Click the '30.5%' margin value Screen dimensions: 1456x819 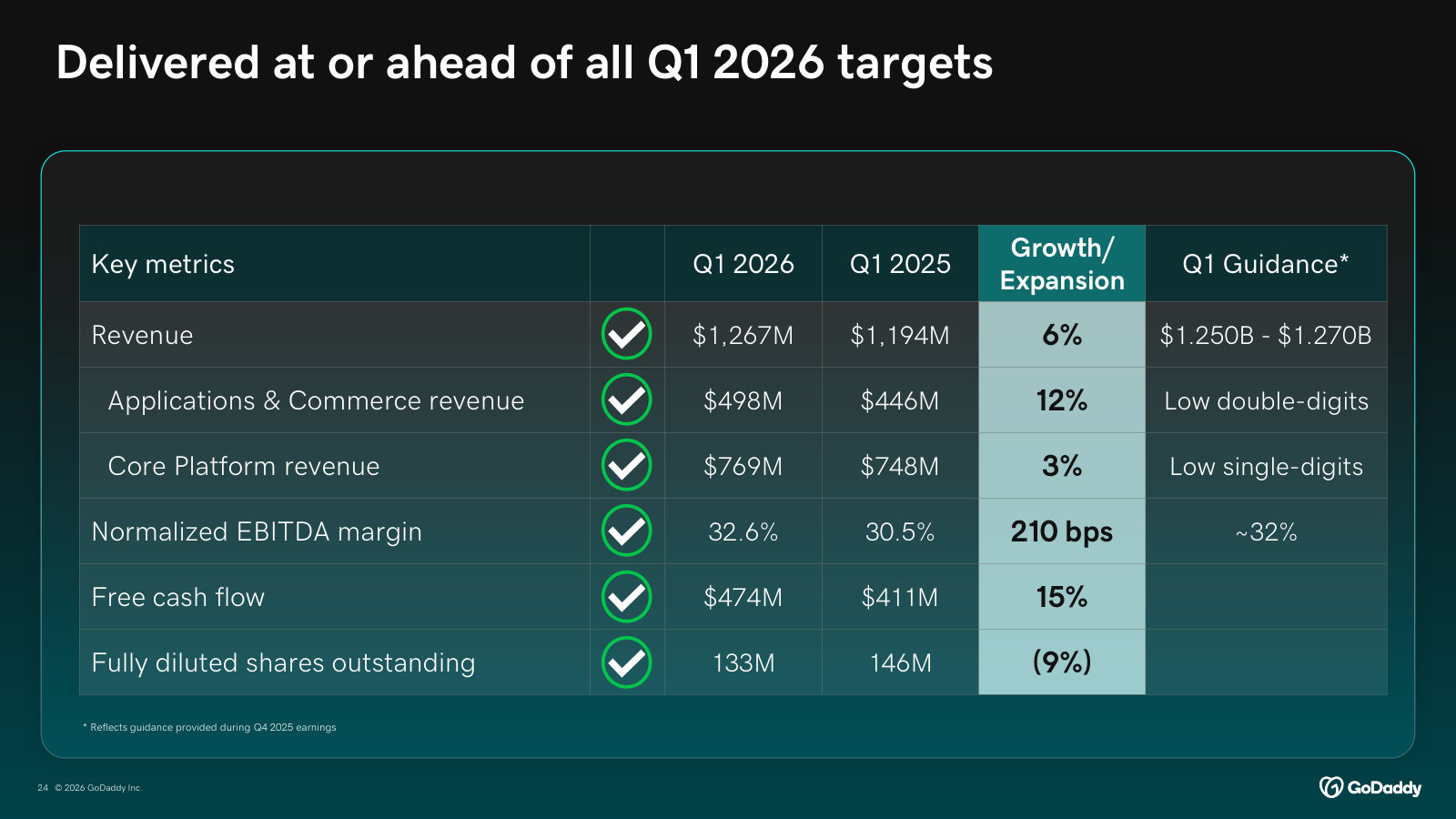click(x=900, y=531)
